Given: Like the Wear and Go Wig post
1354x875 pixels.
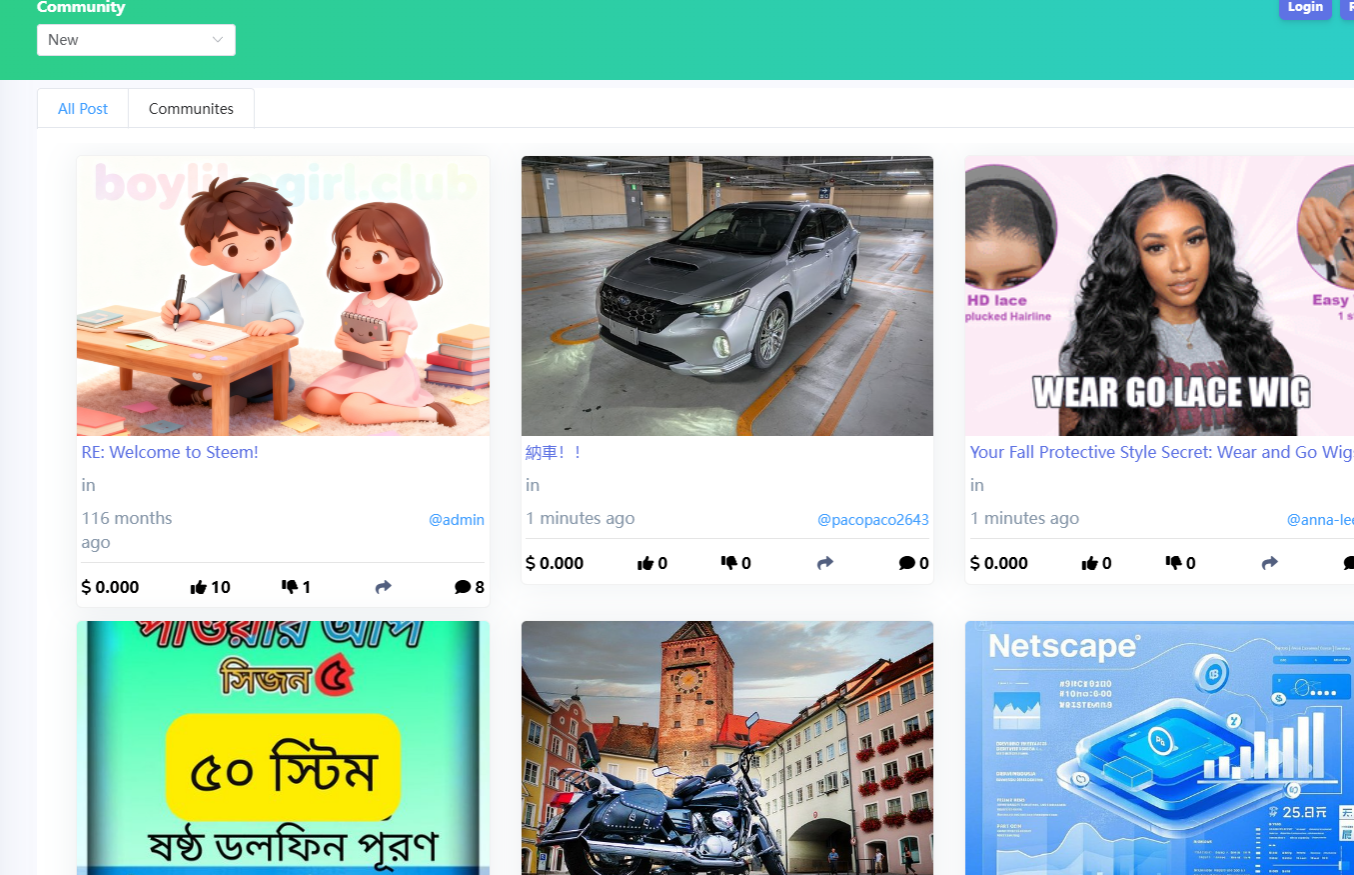Looking at the screenshot, I should (1089, 563).
